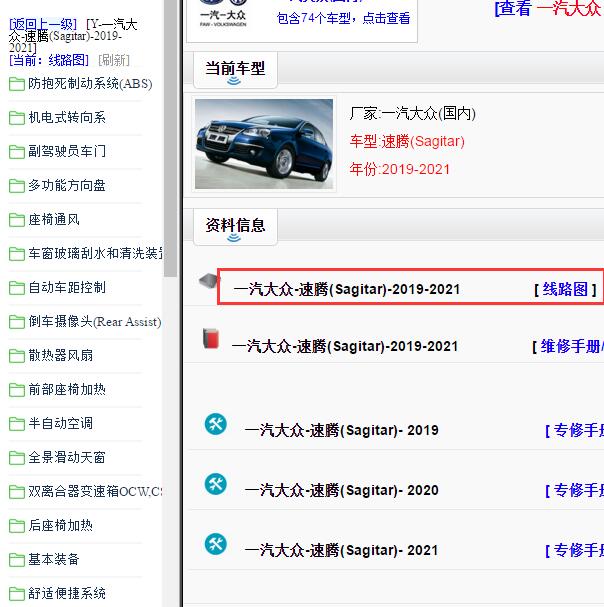Click folder icon beside 前部座椅加热

tap(17, 390)
